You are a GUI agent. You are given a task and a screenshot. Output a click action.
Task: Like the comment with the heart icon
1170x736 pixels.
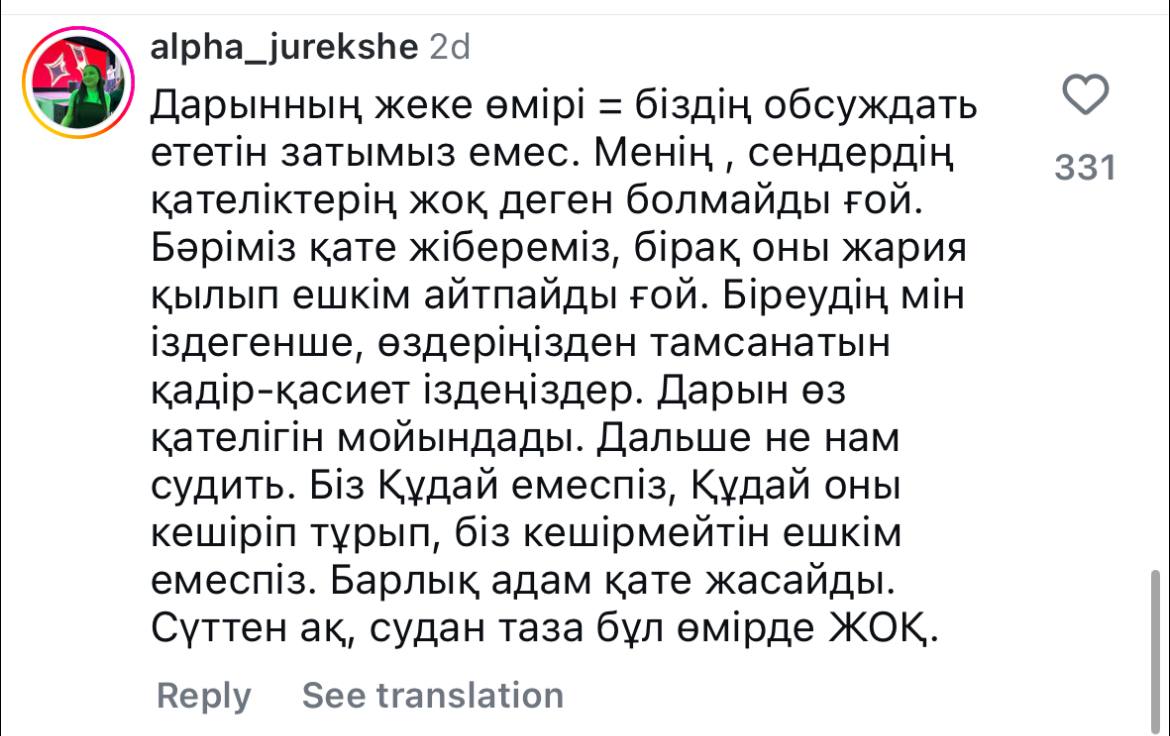[x=1085, y=95]
